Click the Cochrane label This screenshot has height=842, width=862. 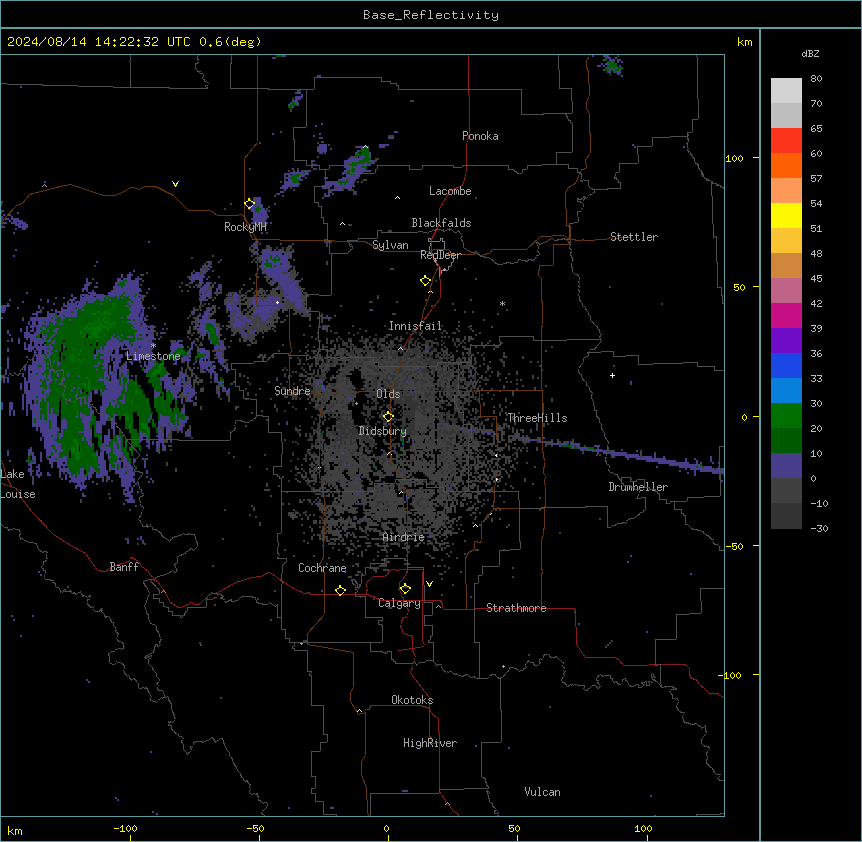[x=322, y=568]
